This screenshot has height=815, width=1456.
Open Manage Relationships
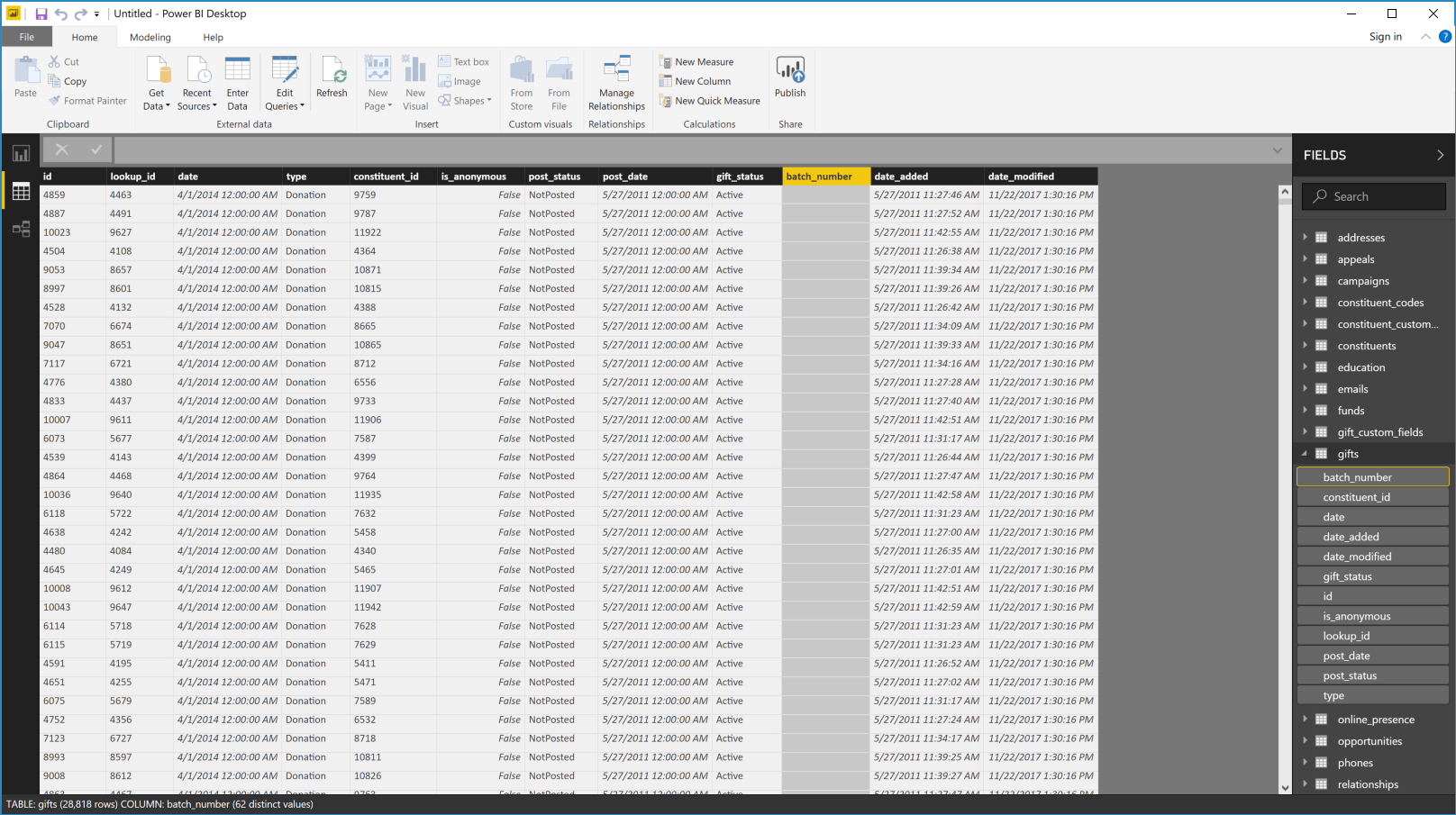tap(617, 83)
